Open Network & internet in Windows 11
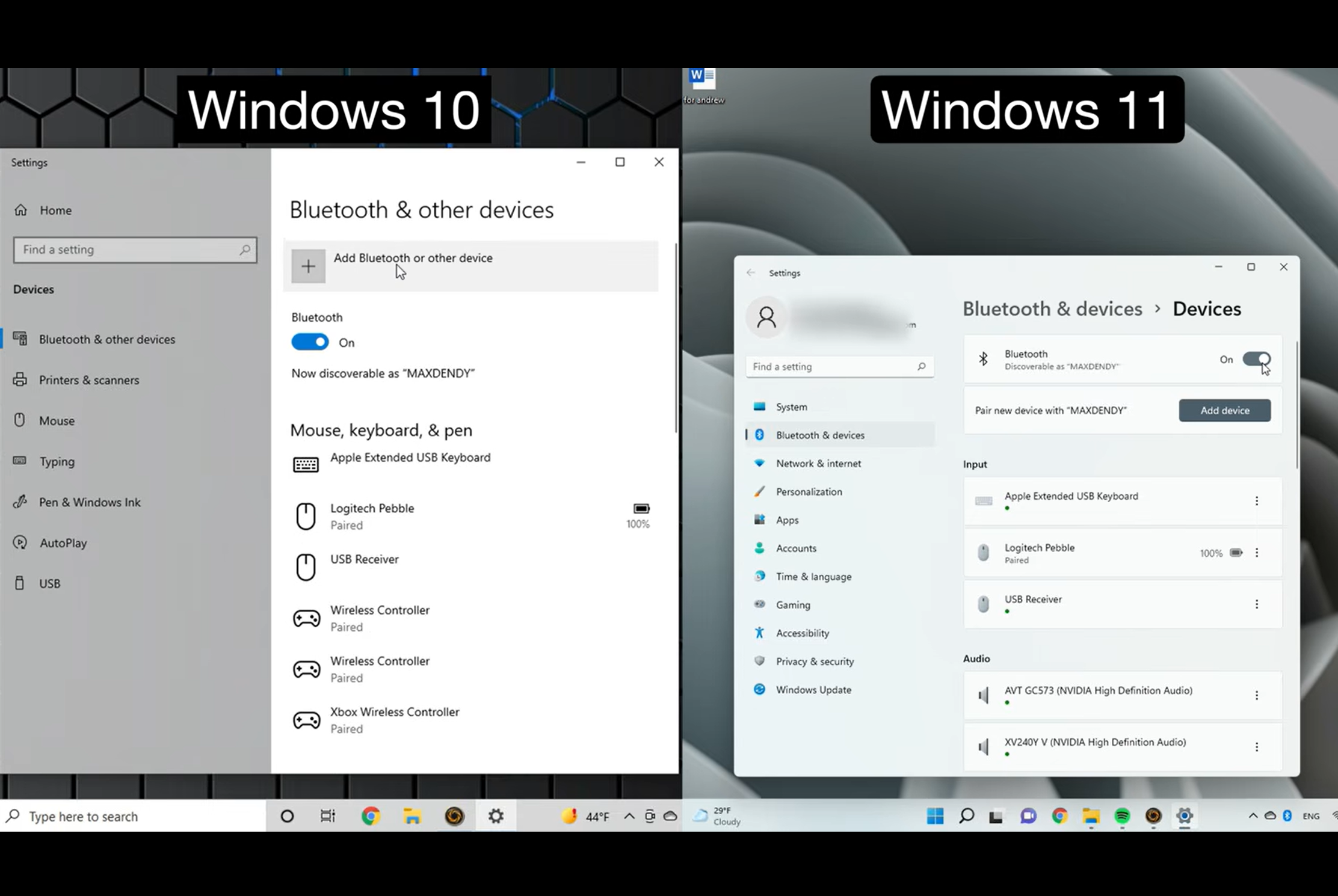Viewport: 1338px width, 896px height. click(839, 463)
